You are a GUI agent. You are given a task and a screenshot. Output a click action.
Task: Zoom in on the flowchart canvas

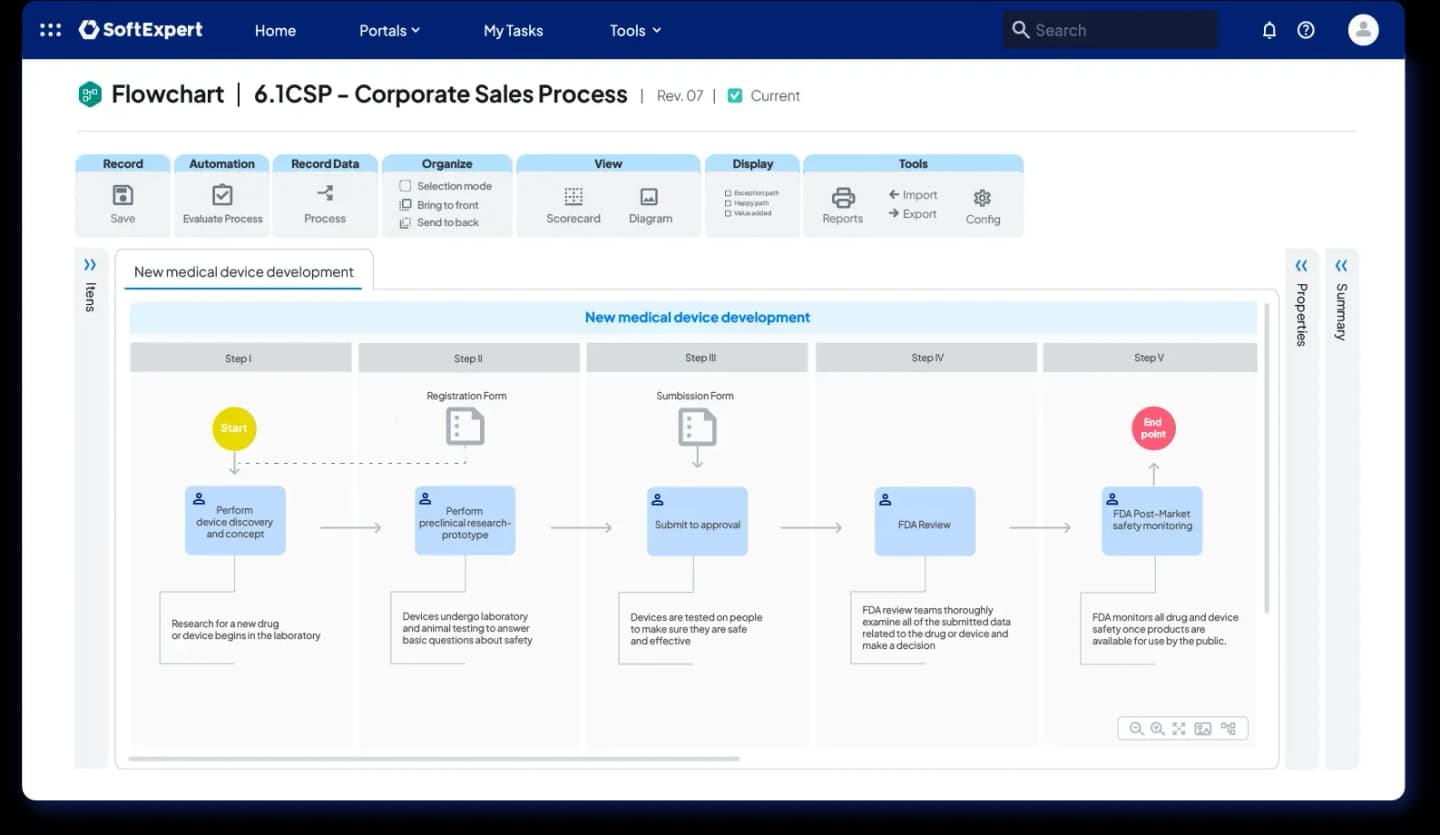(x=1157, y=729)
